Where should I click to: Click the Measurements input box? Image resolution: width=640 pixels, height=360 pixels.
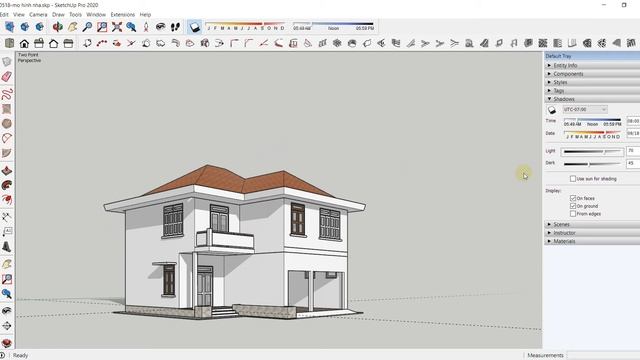pyautogui.click(x=603, y=356)
